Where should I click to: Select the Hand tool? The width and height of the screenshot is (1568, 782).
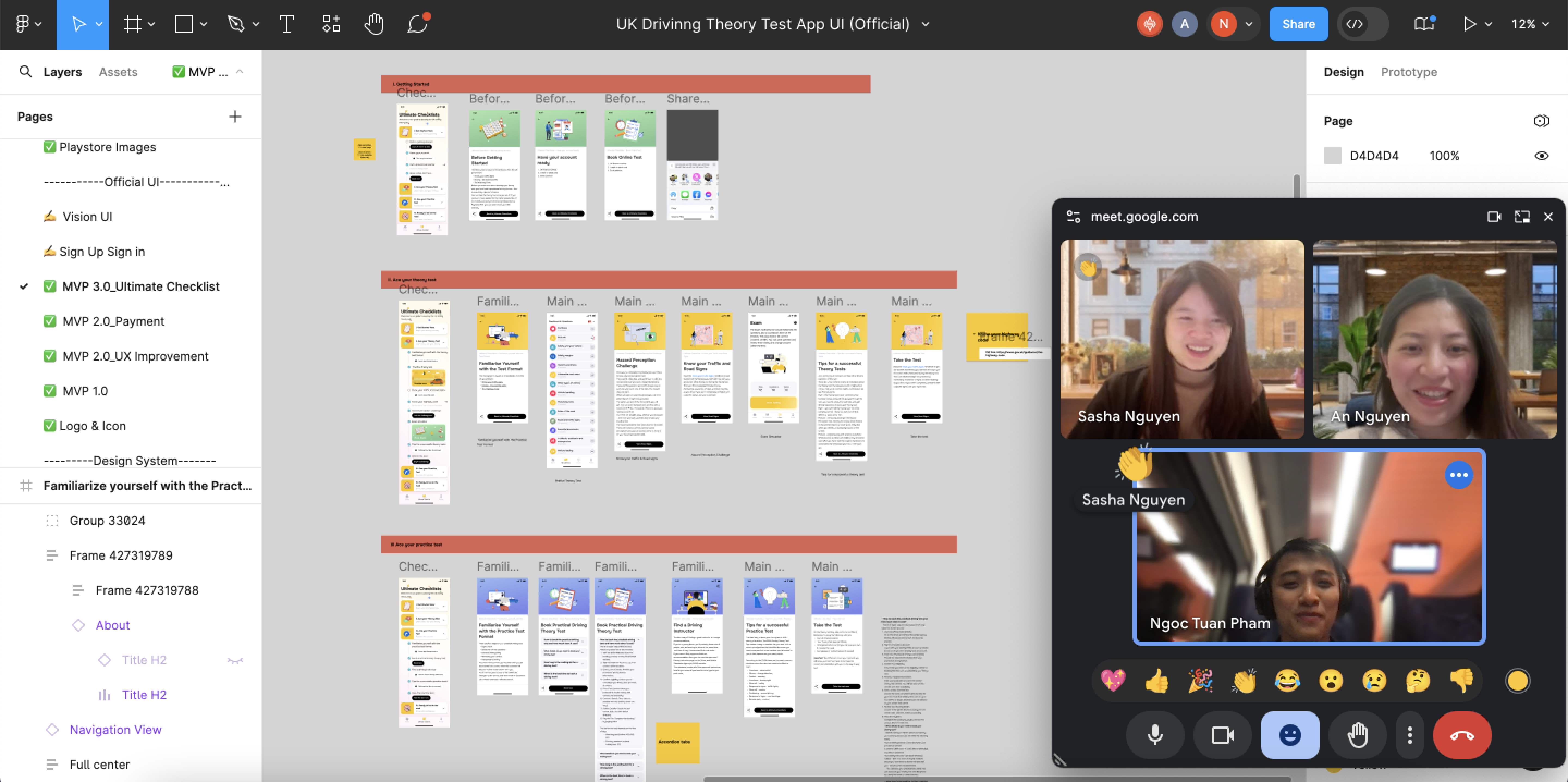pyautogui.click(x=374, y=24)
